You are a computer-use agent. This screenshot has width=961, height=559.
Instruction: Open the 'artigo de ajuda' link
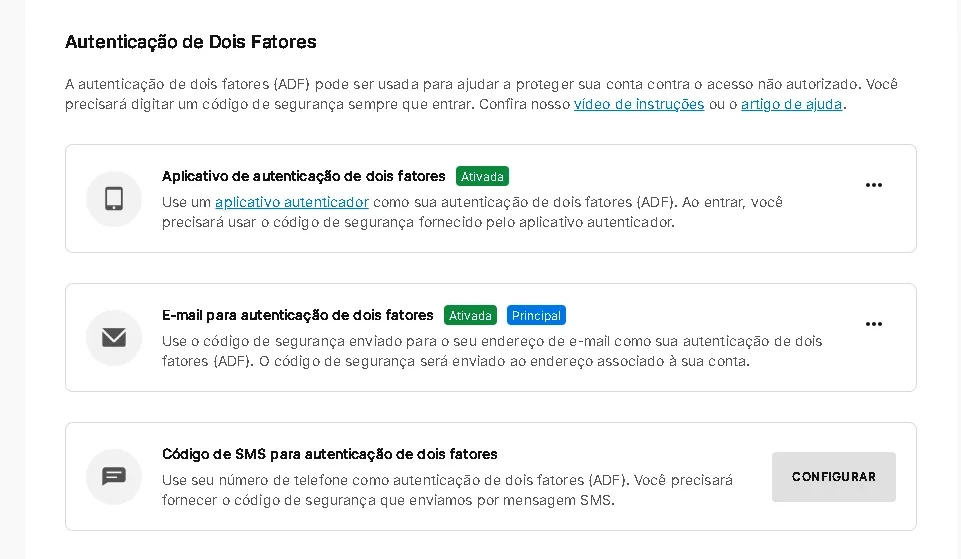point(791,104)
